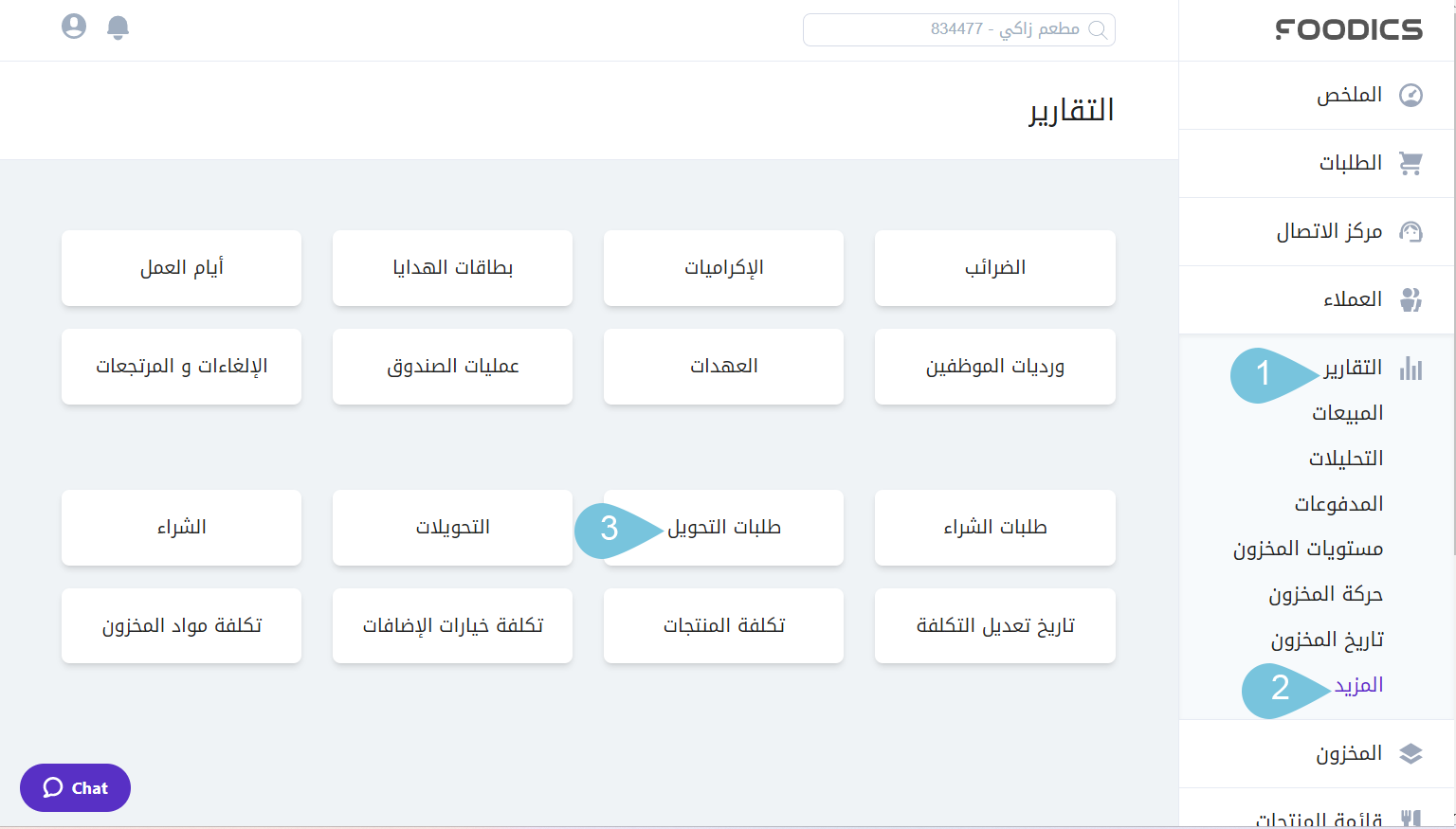Click the مركز الاتصال headset icon
The width and height of the screenshot is (1456, 829).
[1411, 231]
